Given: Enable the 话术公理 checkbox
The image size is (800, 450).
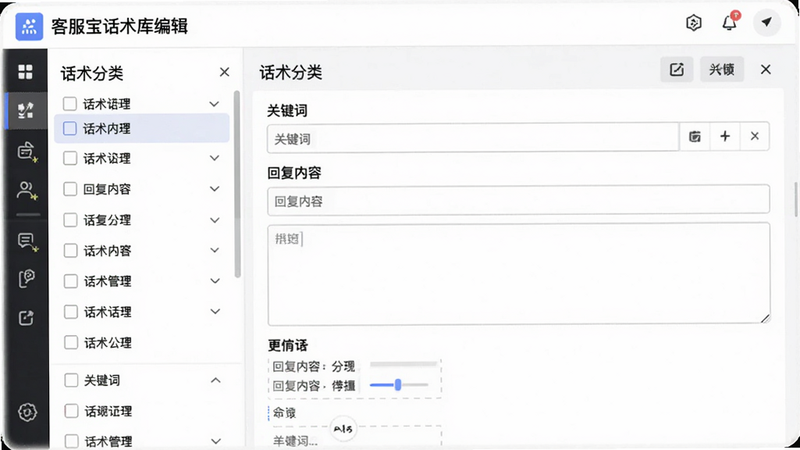Looking at the screenshot, I should [x=70, y=342].
